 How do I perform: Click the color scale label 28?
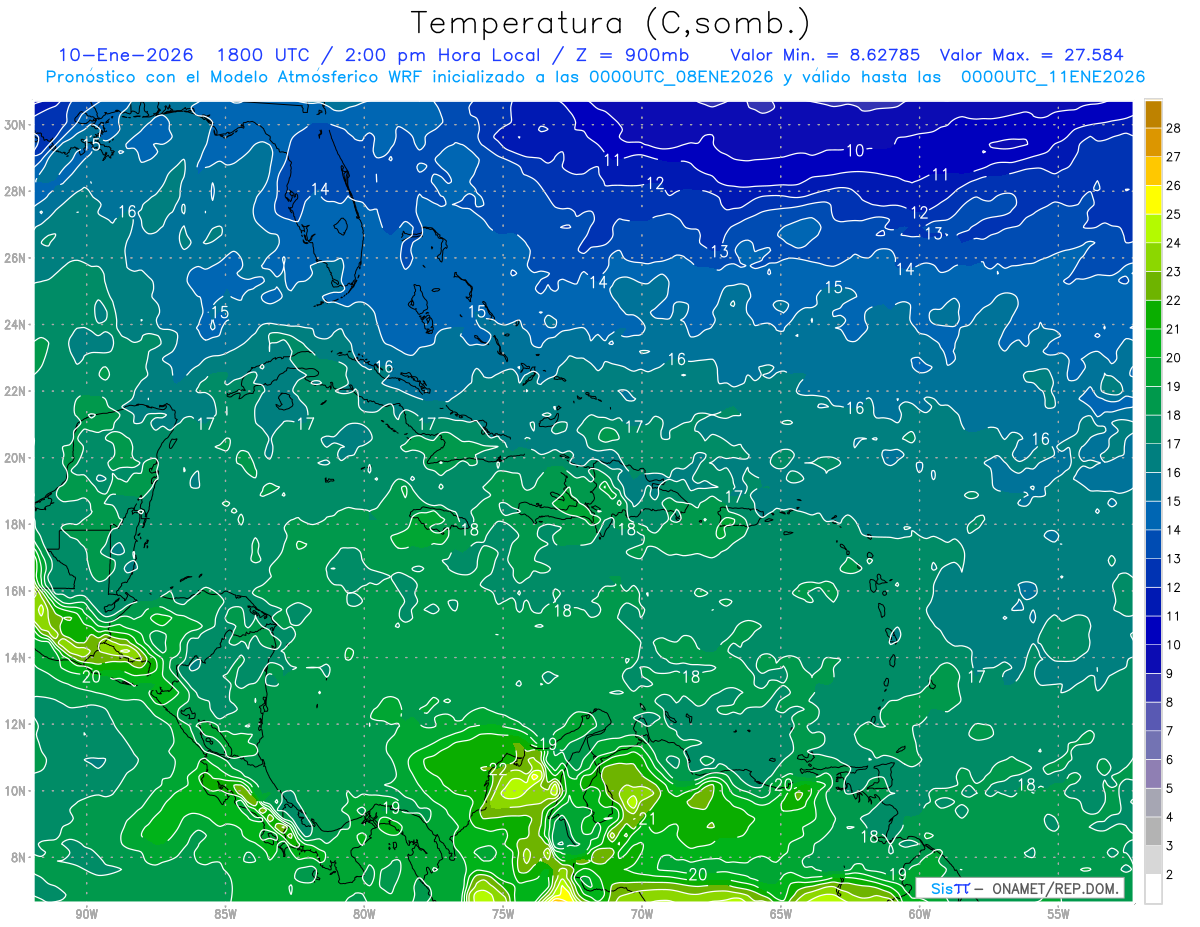(1174, 127)
